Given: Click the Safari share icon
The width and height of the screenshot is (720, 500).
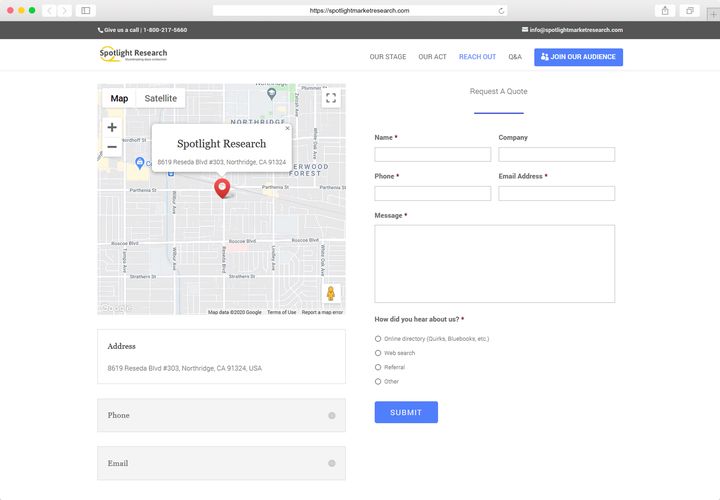Looking at the screenshot, I should pyautogui.click(x=665, y=10).
